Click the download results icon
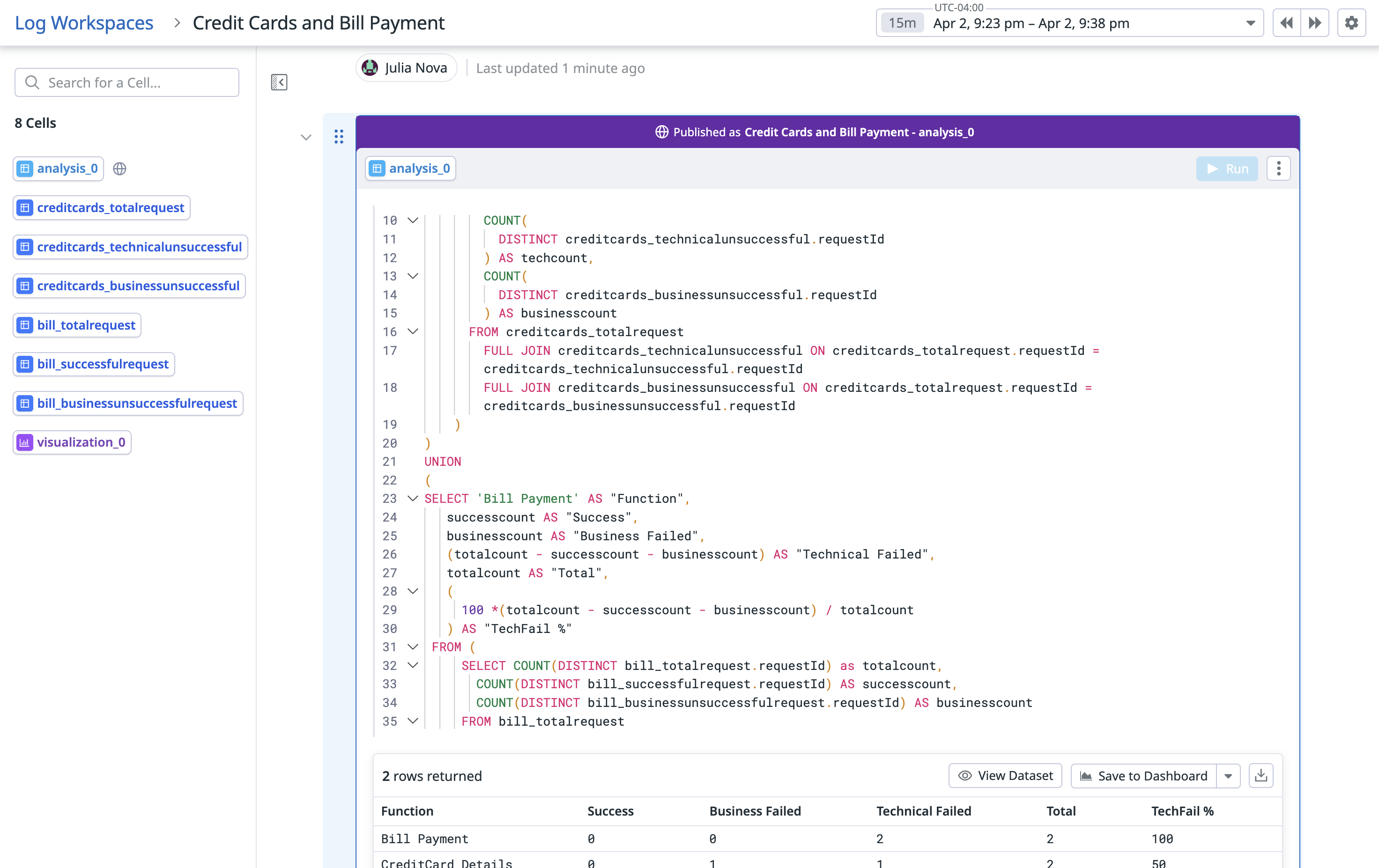 pyautogui.click(x=1261, y=776)
